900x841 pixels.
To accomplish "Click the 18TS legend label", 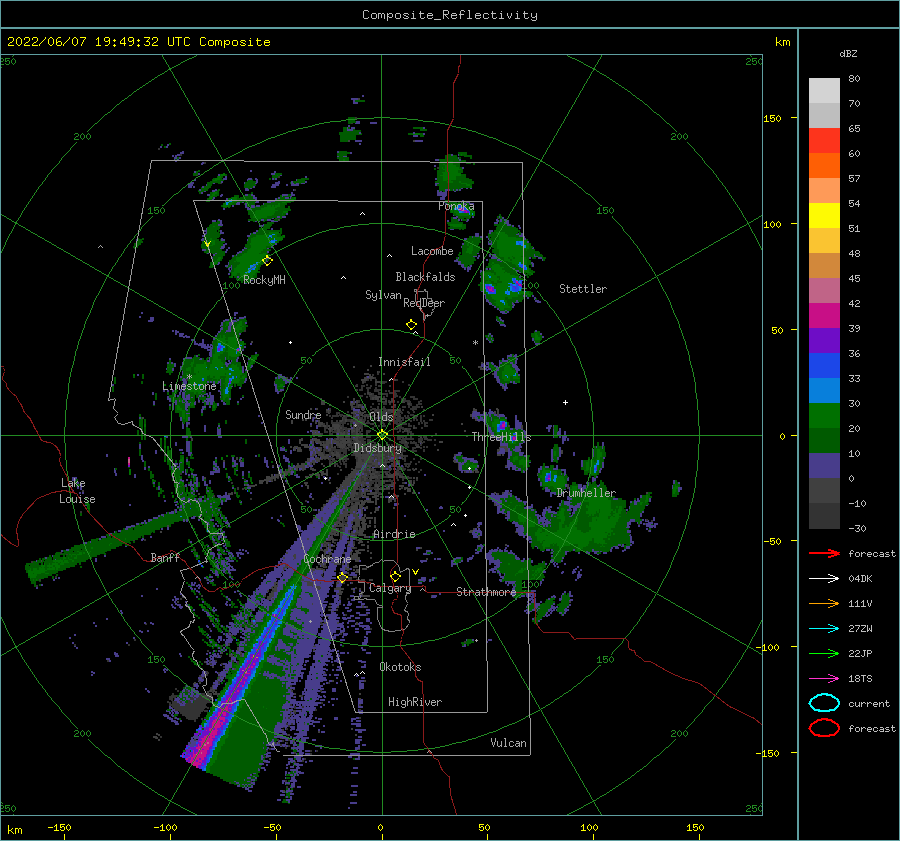I will coord(860,679).
